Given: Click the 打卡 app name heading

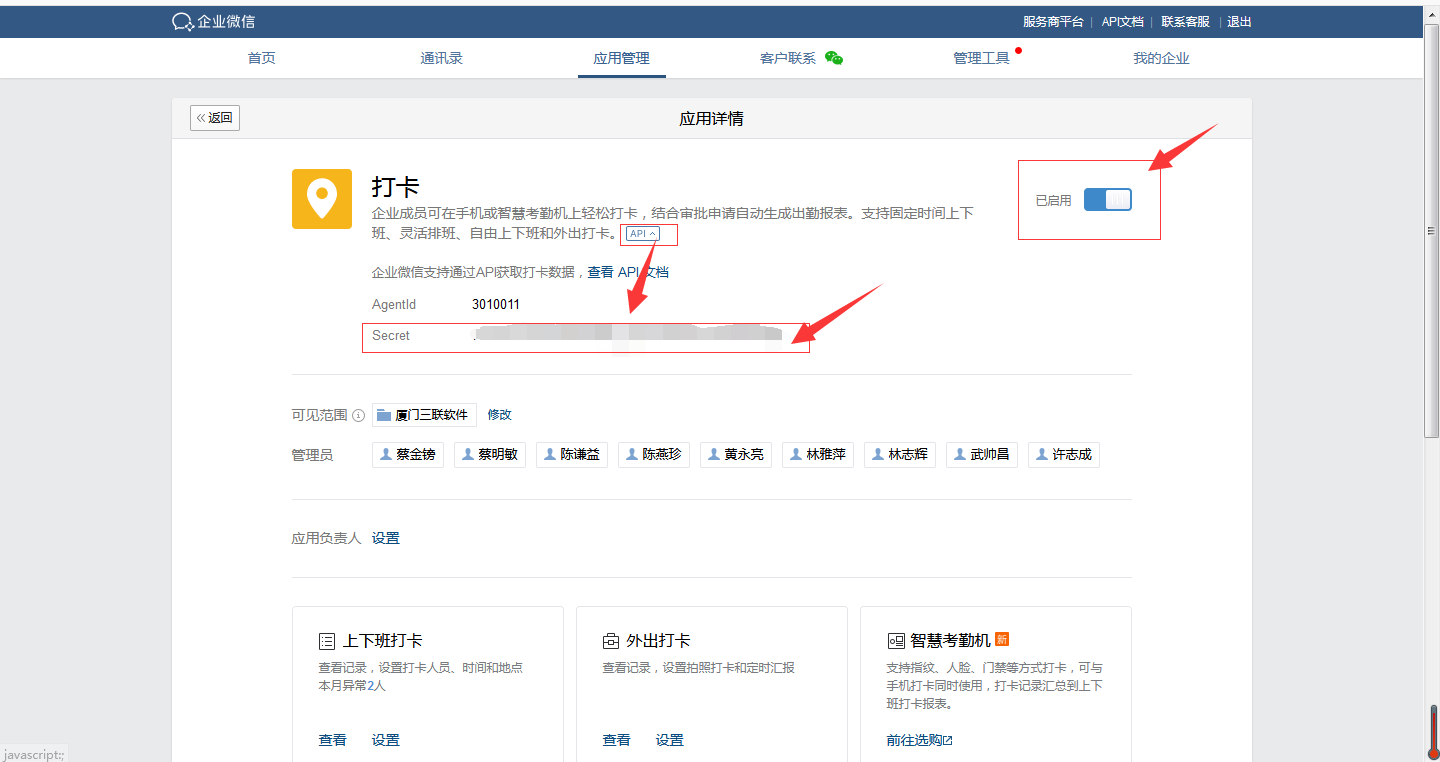Looking at the screenshot, I should (x=396, y=187).
